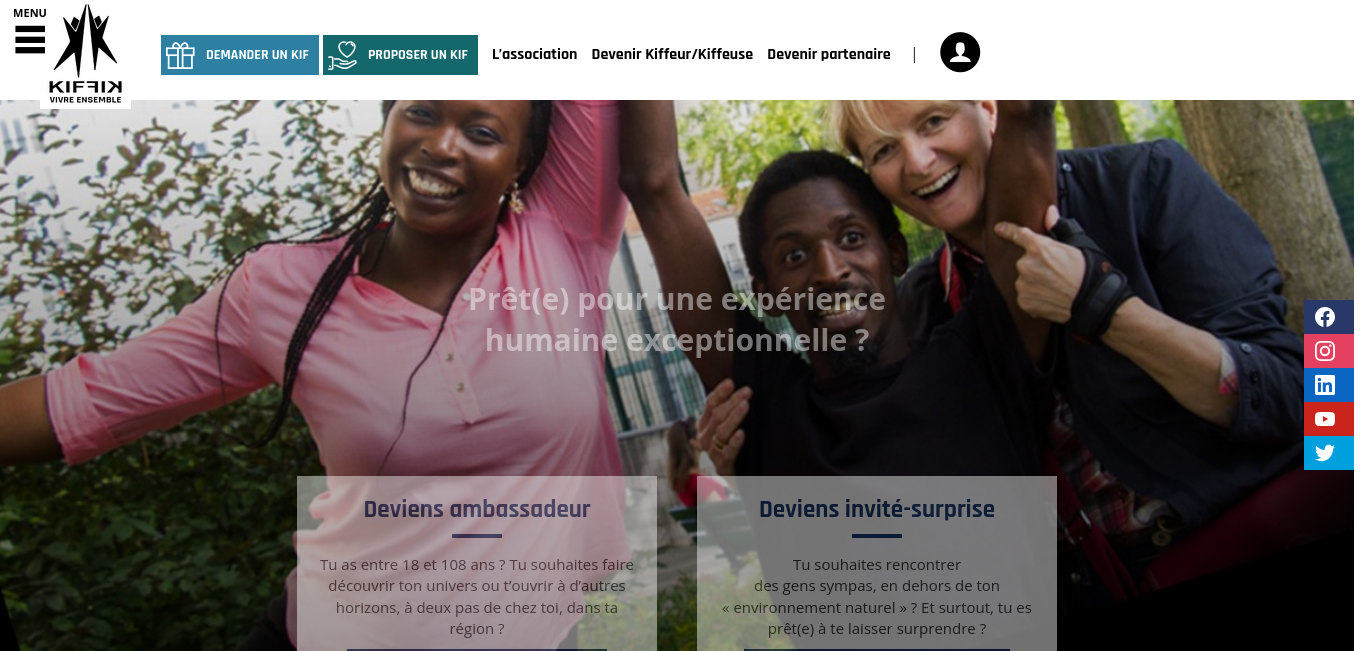1366x651 pixels.
Task: Select the Deviens invité-surprise card description
Action: [877, 597]
